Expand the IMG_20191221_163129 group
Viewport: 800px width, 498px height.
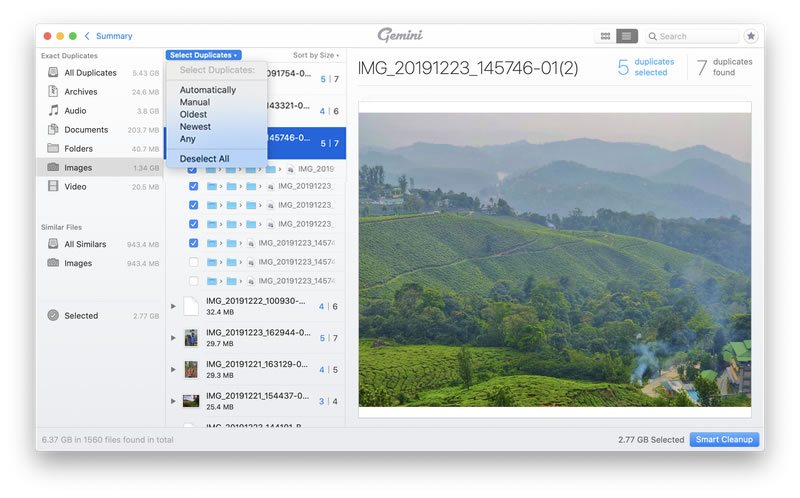point(173,369)
